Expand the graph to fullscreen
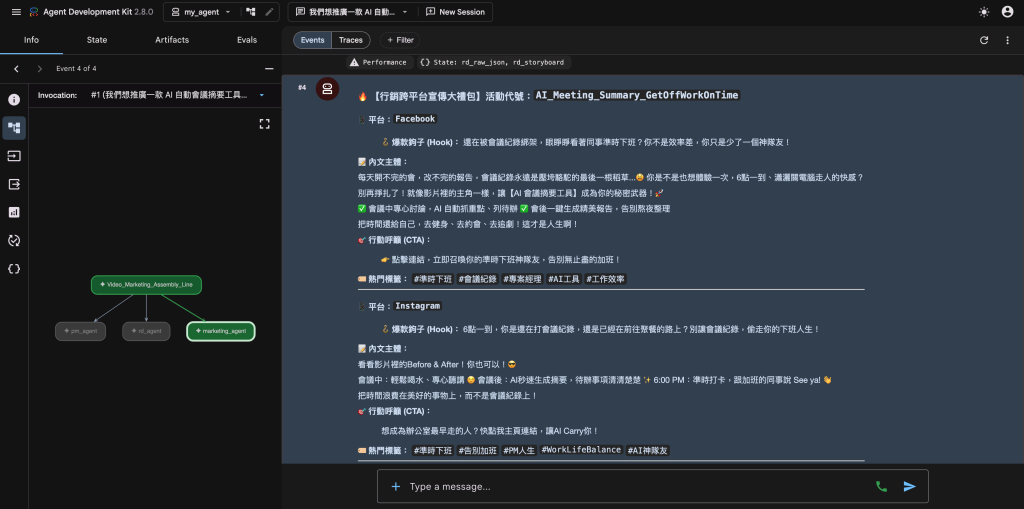Viewport: 1024px width, 509px height. point(264,124)
